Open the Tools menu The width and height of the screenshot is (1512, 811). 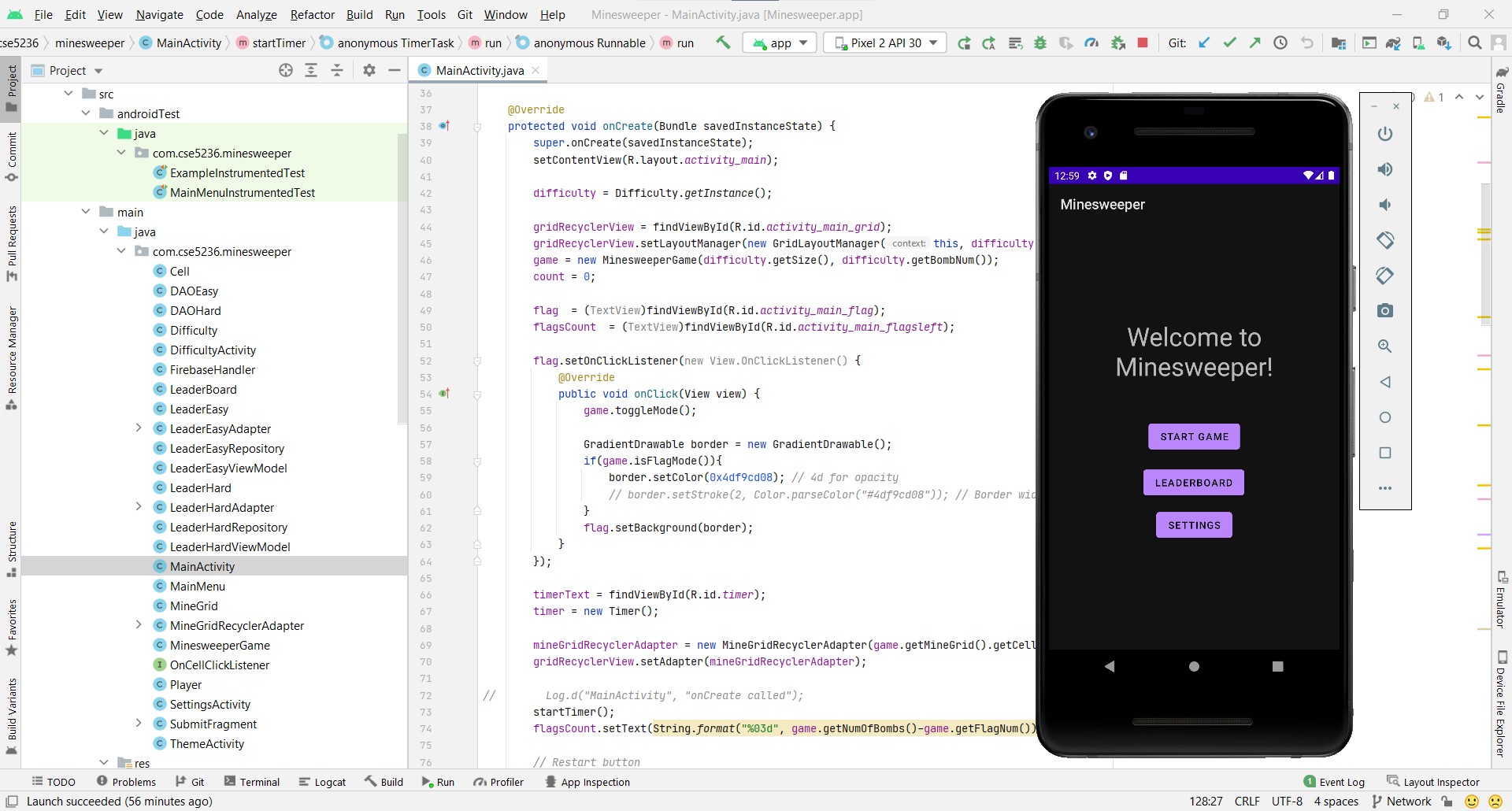(x=431, y=14)
